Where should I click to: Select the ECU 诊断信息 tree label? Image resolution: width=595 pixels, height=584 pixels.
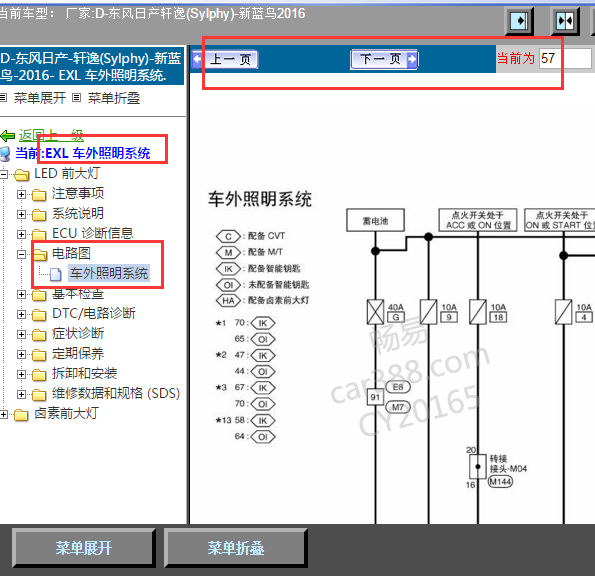93,233
